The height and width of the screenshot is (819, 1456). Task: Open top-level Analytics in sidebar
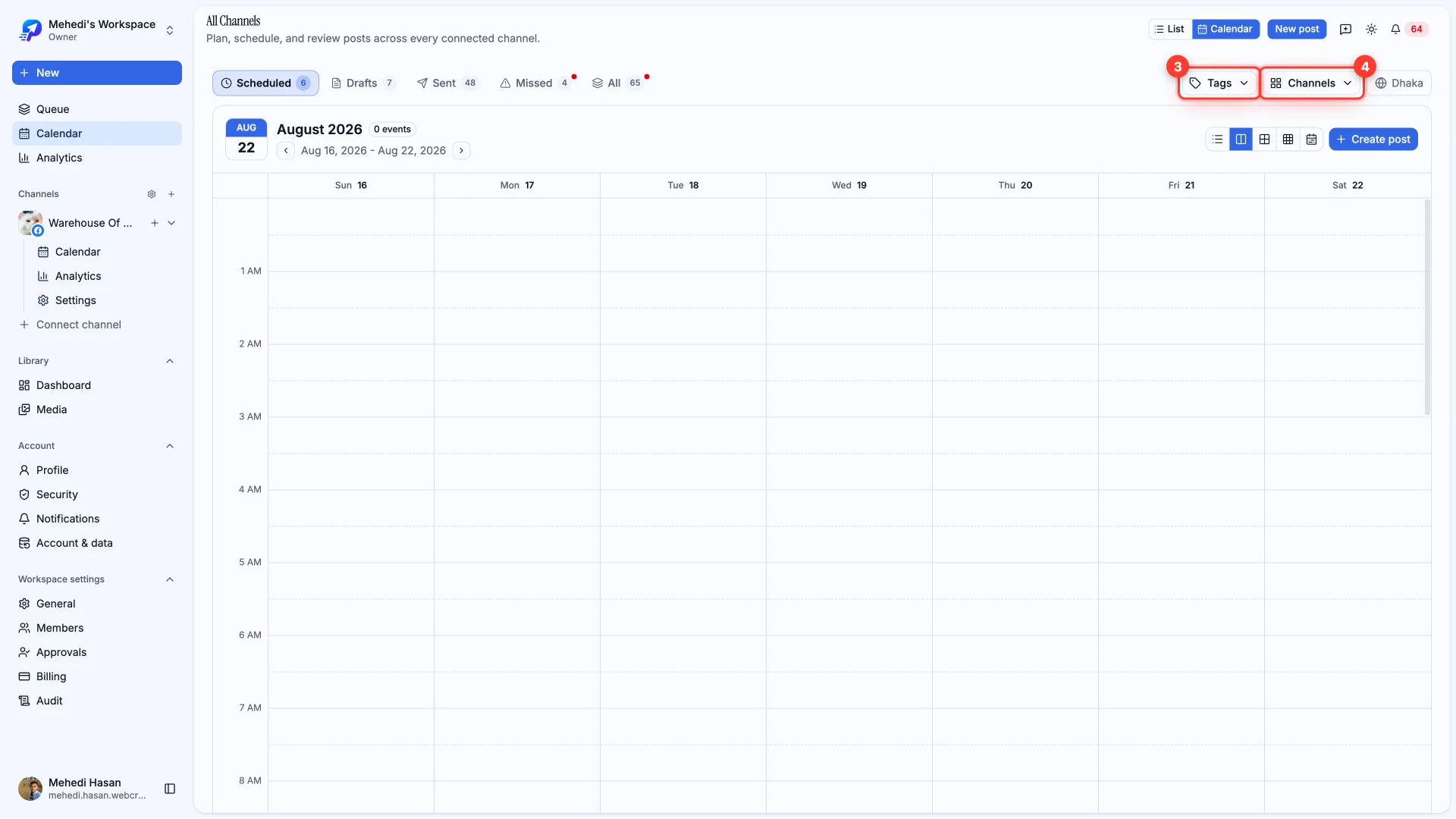(x=97, y=158)
